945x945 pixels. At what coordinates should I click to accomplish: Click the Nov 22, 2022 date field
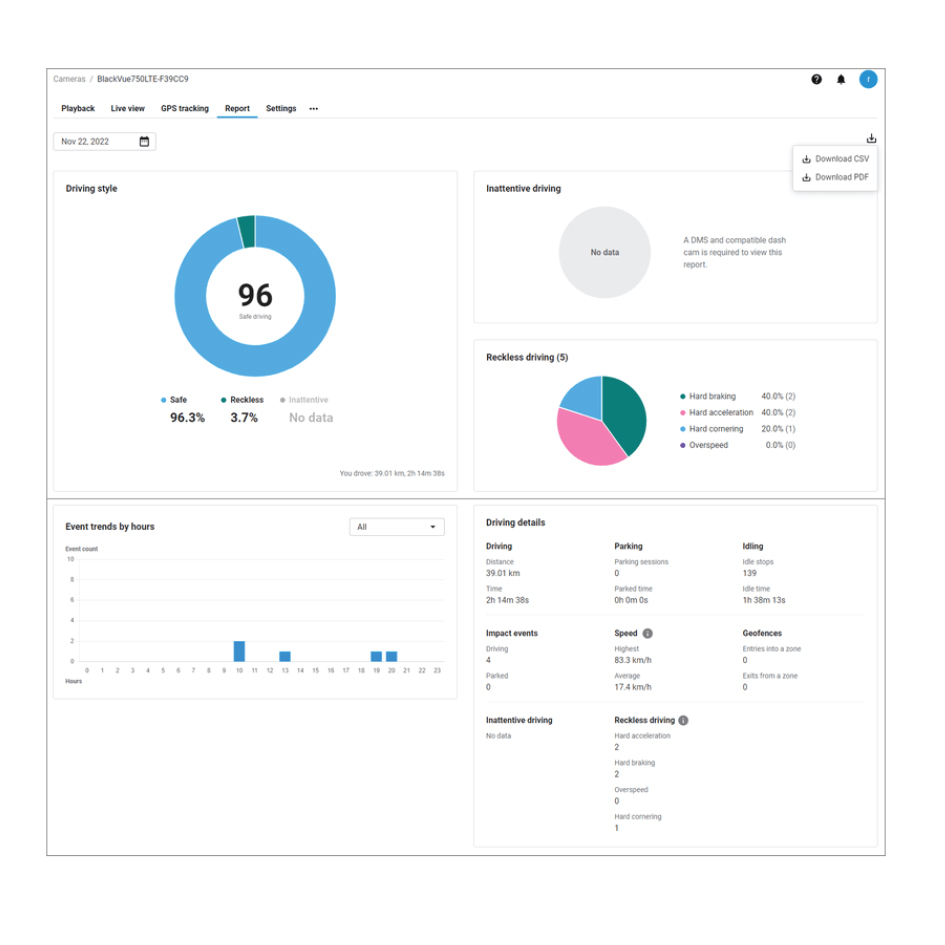point(94,142)
